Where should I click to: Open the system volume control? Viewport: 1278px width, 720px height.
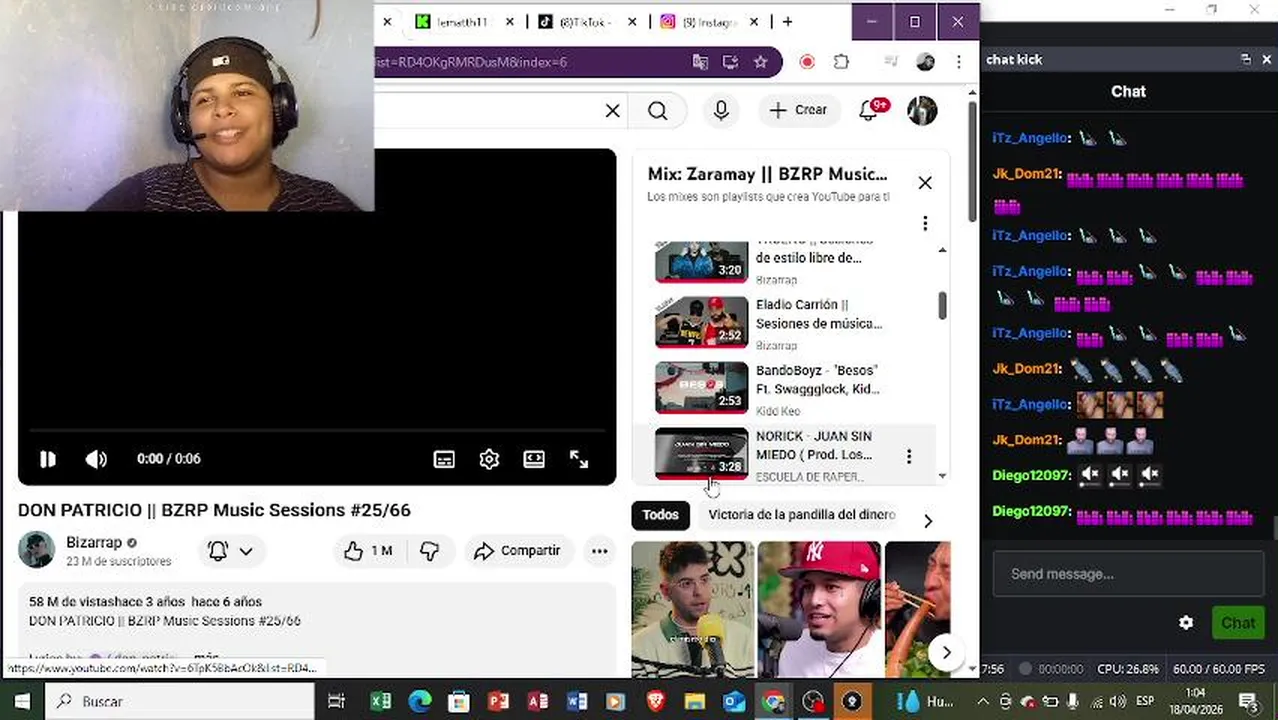1117,701
